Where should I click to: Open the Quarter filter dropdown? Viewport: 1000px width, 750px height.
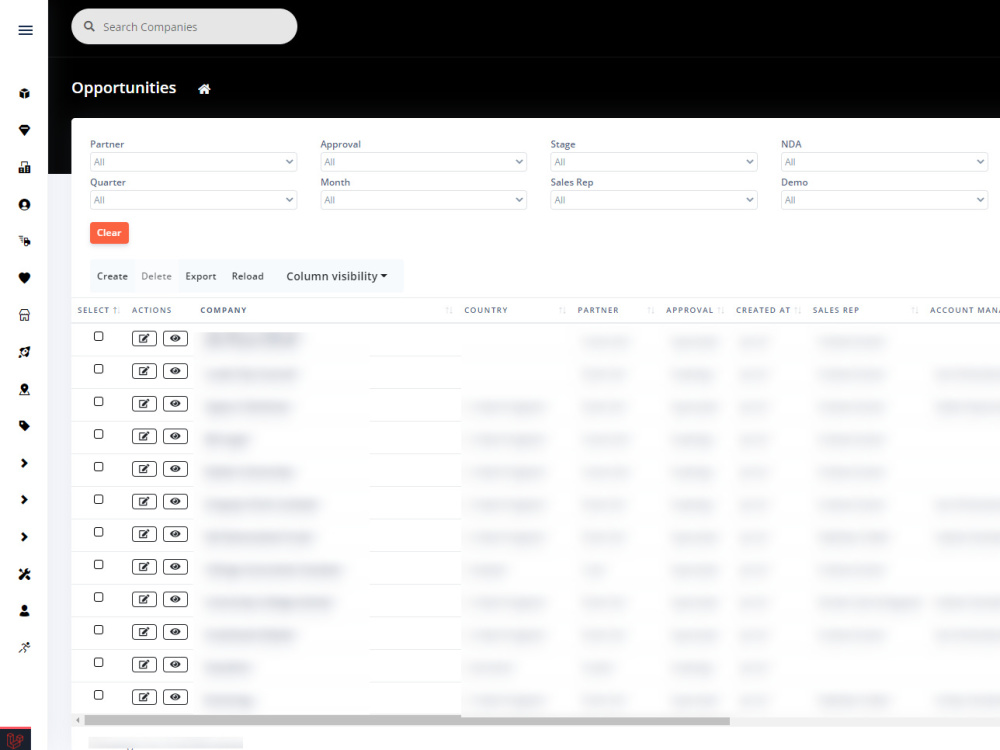(193, 200)
